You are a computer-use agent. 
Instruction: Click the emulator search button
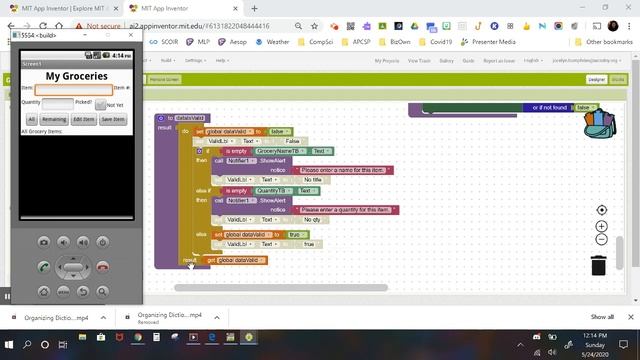tap(102, 291)
